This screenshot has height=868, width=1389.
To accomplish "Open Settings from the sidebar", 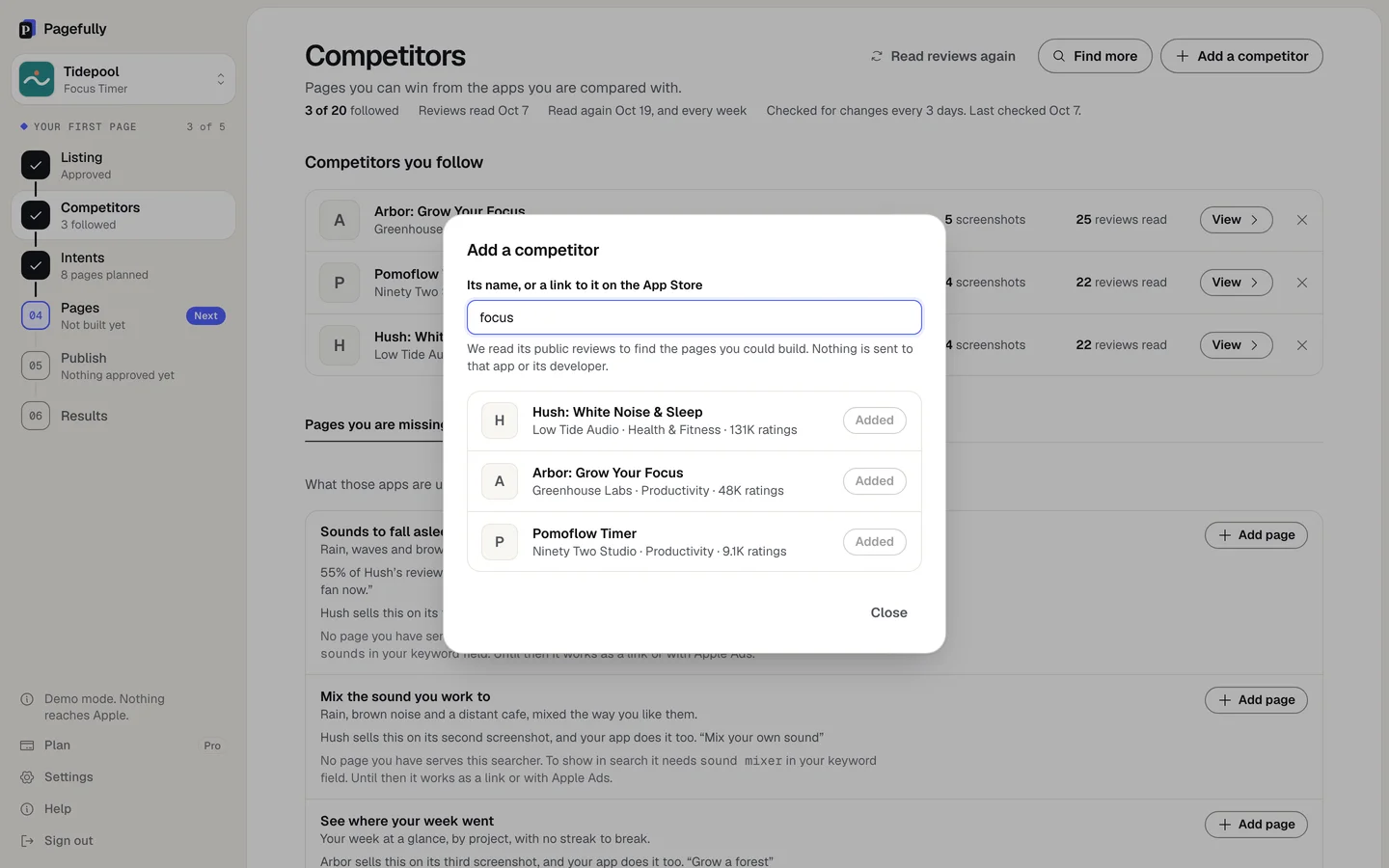I will 123,777.
